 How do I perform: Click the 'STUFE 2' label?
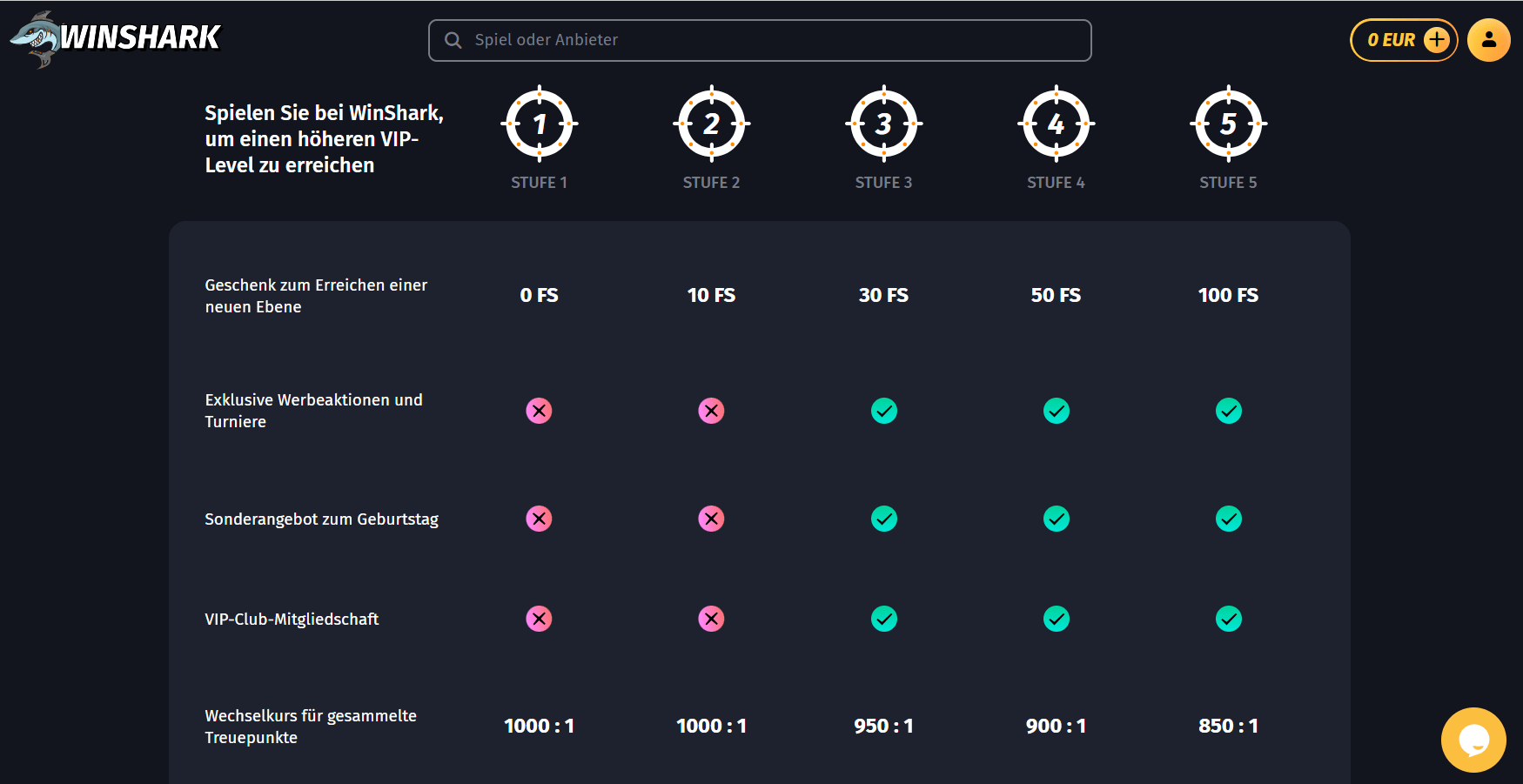712,183
